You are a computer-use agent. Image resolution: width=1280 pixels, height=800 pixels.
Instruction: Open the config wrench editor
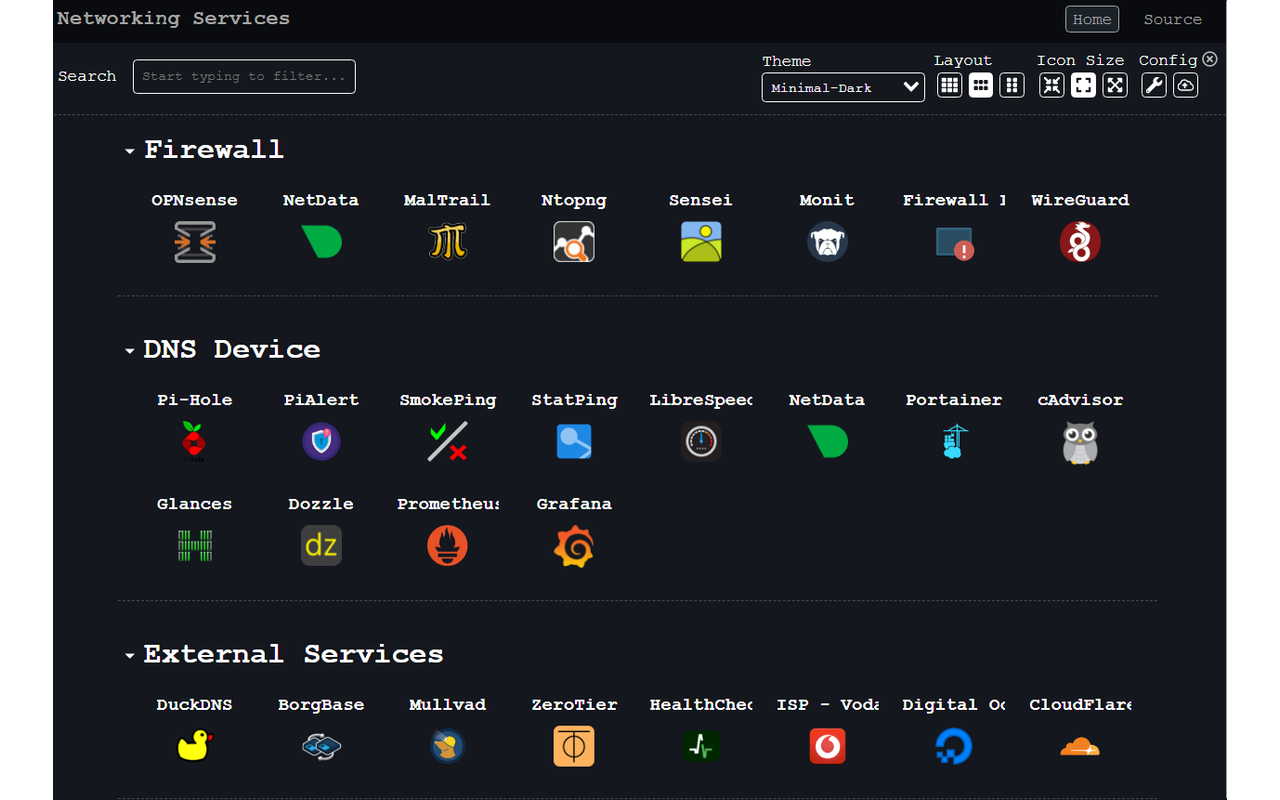click(x=1154, y=85)
